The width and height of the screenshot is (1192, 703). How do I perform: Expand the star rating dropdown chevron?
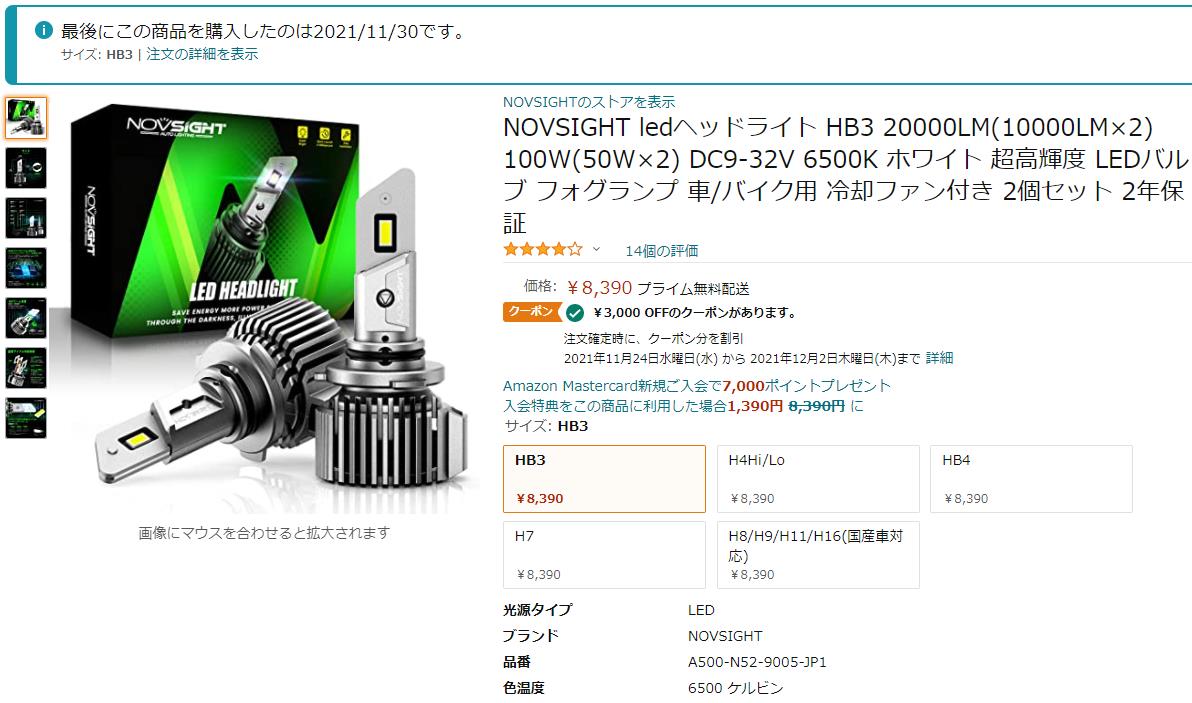(596, 249)
